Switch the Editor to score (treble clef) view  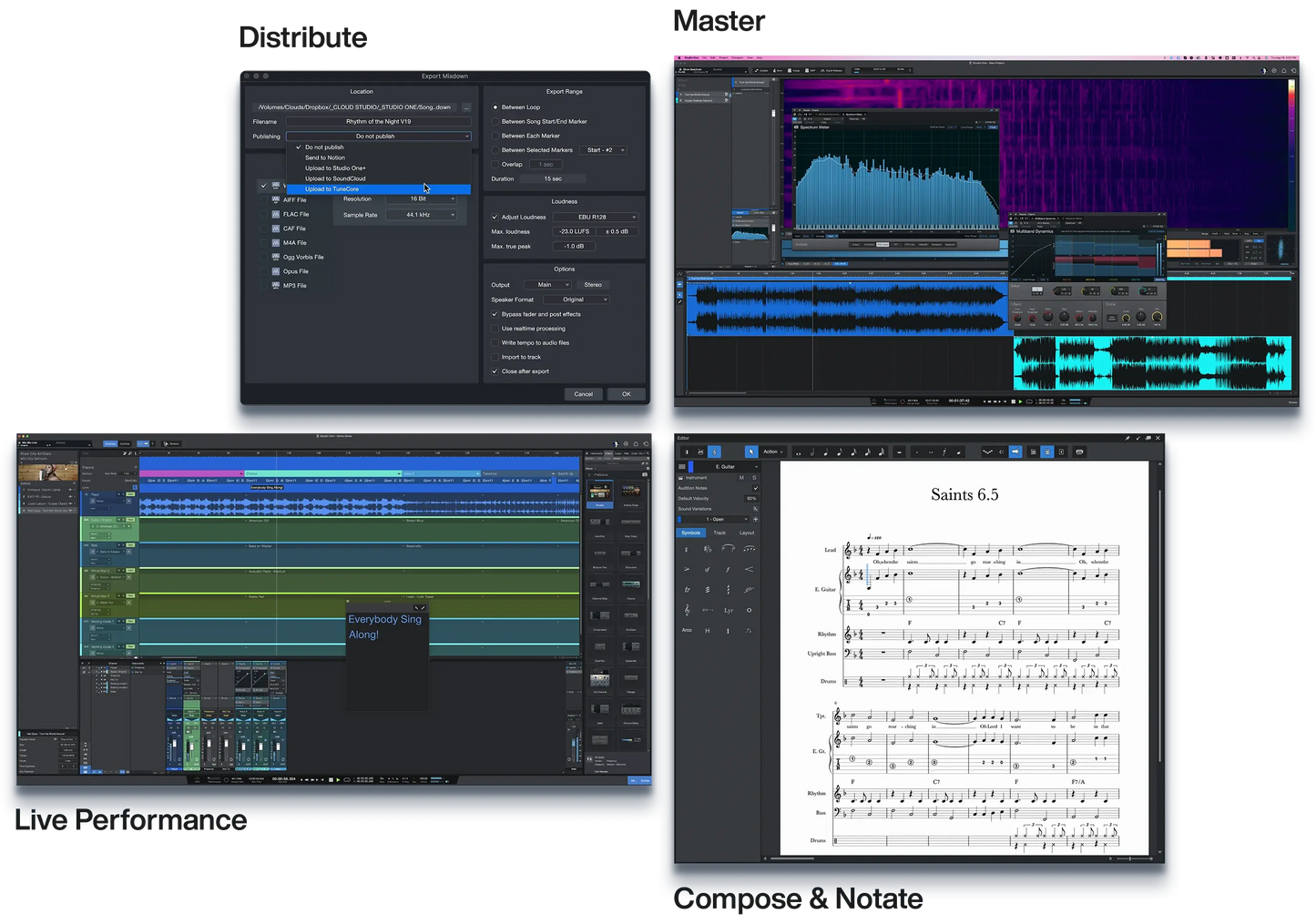click(714, 452)
